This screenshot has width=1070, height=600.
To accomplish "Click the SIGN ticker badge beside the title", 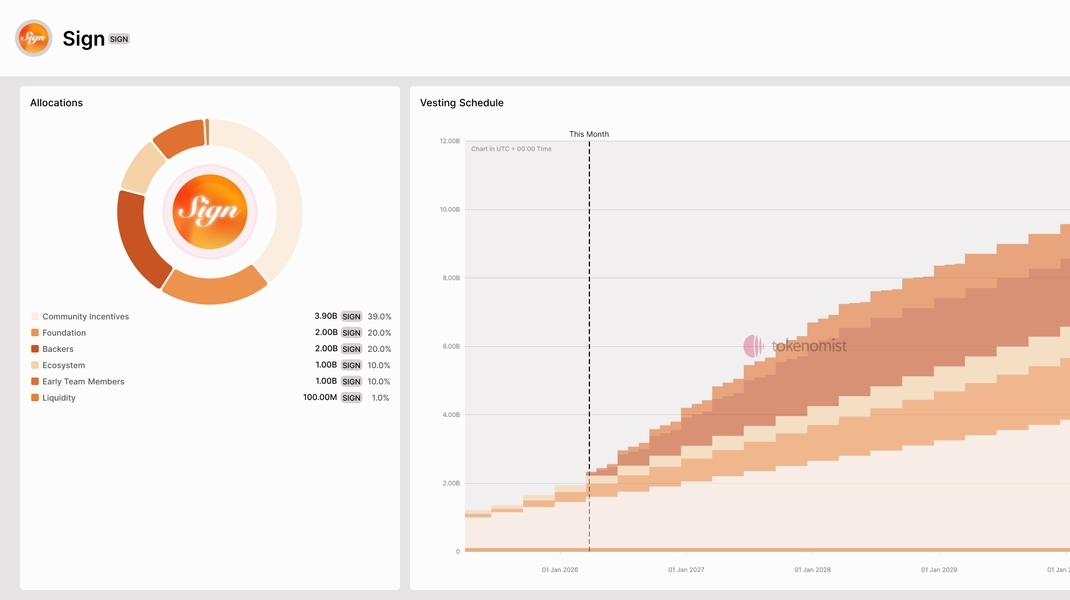I will point(119,39).
